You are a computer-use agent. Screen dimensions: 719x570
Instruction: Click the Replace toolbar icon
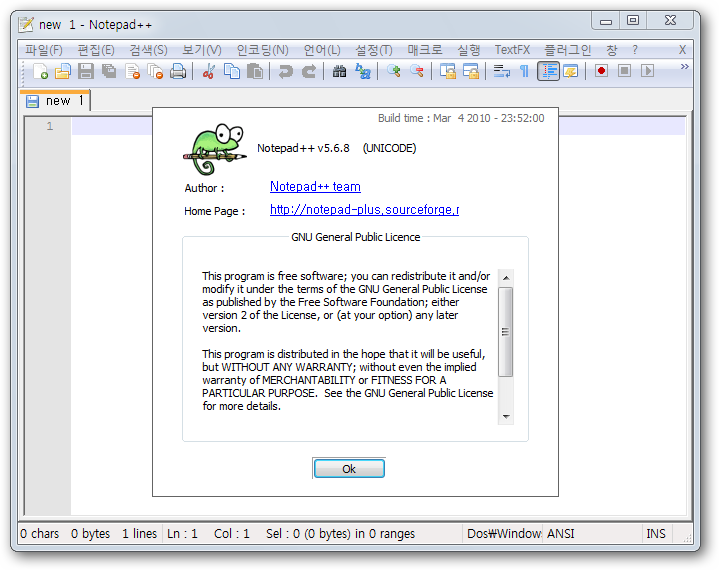point(363,72)
